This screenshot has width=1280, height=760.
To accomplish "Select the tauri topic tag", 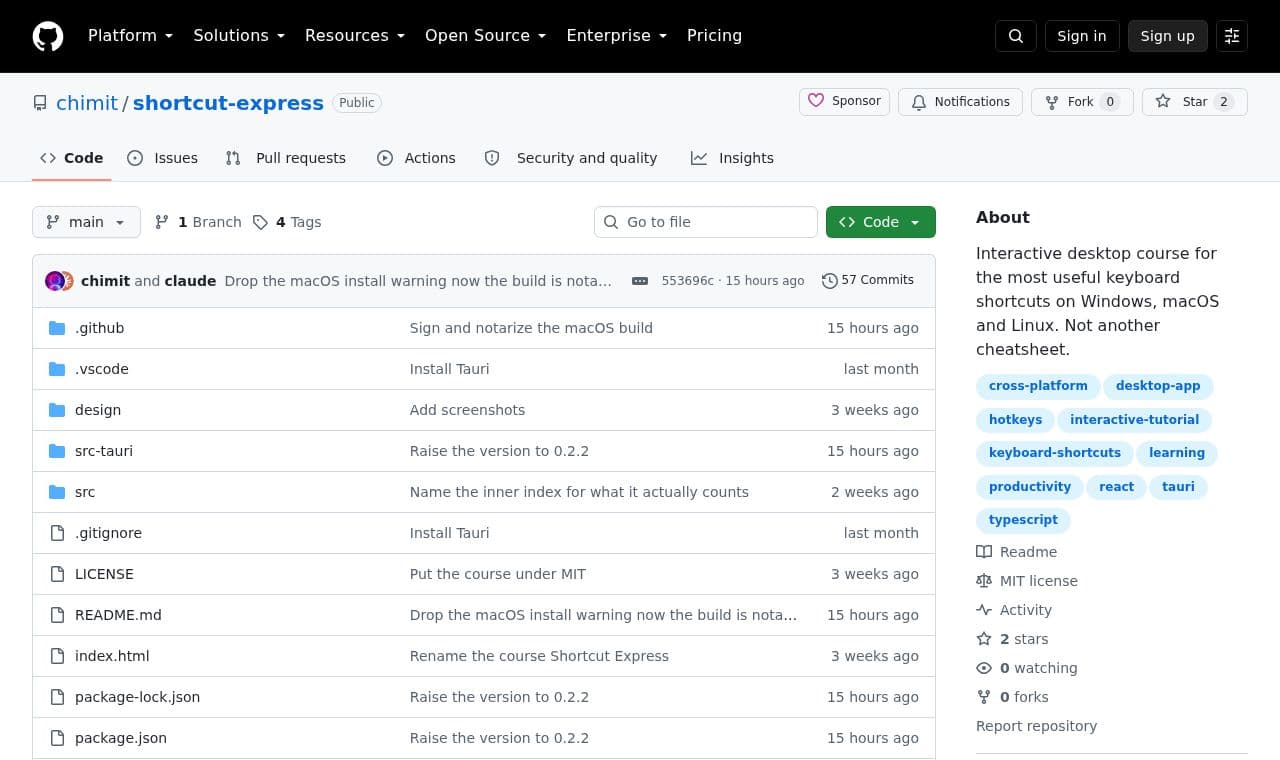I will pos(1178,487).
